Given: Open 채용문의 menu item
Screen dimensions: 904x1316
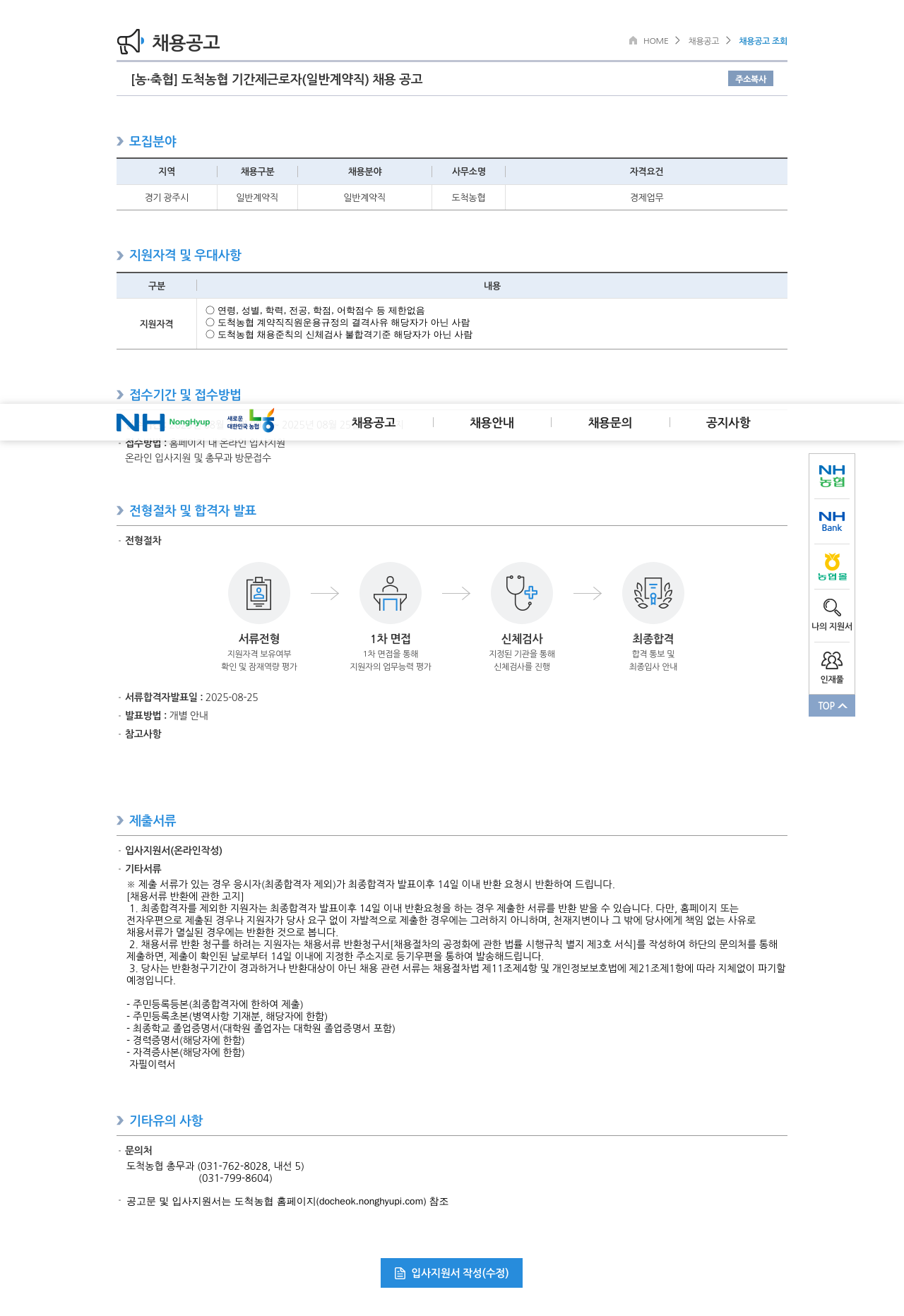Looking at the screenshot, I should click(610, 422).
